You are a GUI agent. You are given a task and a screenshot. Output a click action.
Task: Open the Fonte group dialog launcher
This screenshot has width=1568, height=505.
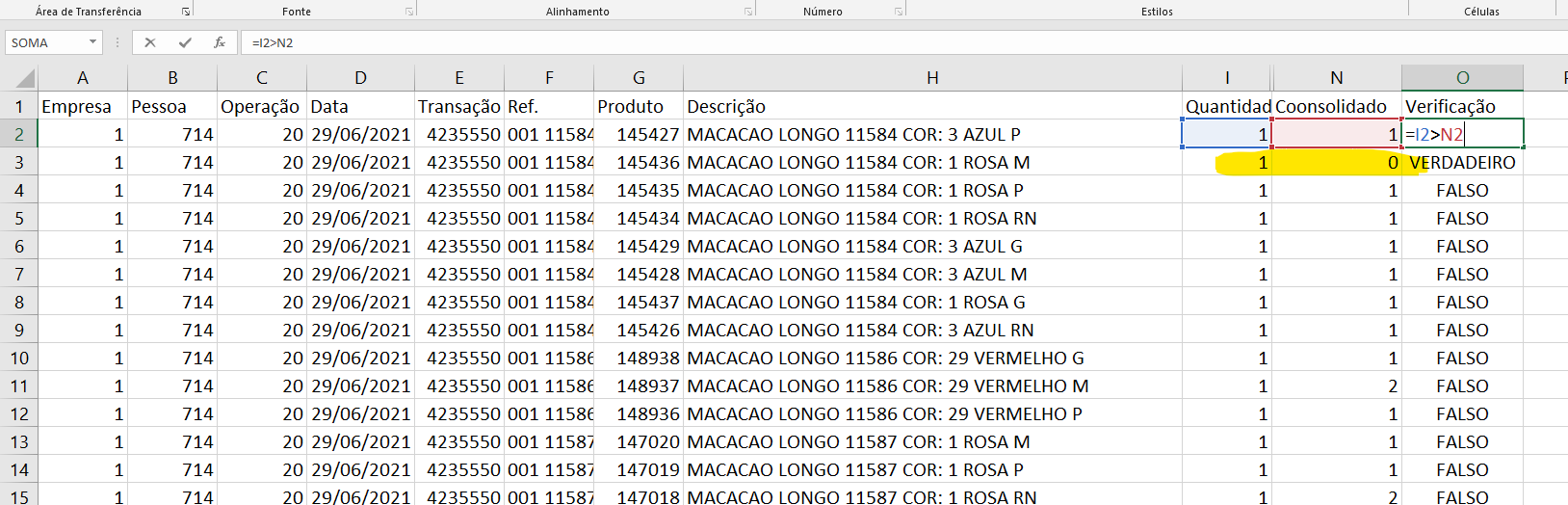tap(409, 12)
